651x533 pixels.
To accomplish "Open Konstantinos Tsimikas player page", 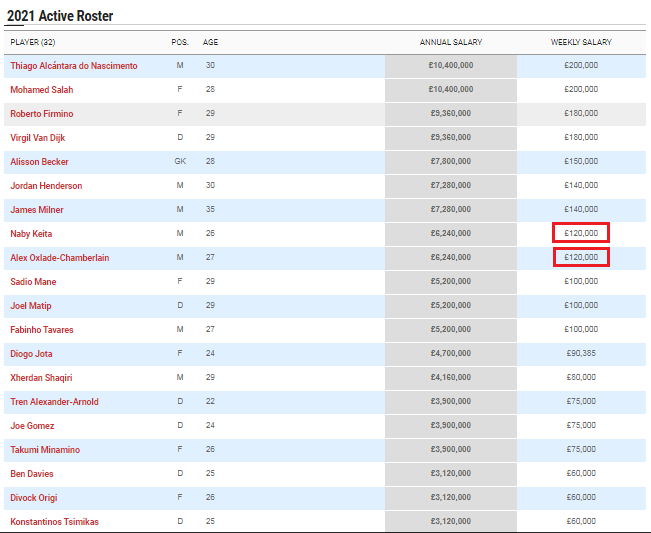I will 54,522.
